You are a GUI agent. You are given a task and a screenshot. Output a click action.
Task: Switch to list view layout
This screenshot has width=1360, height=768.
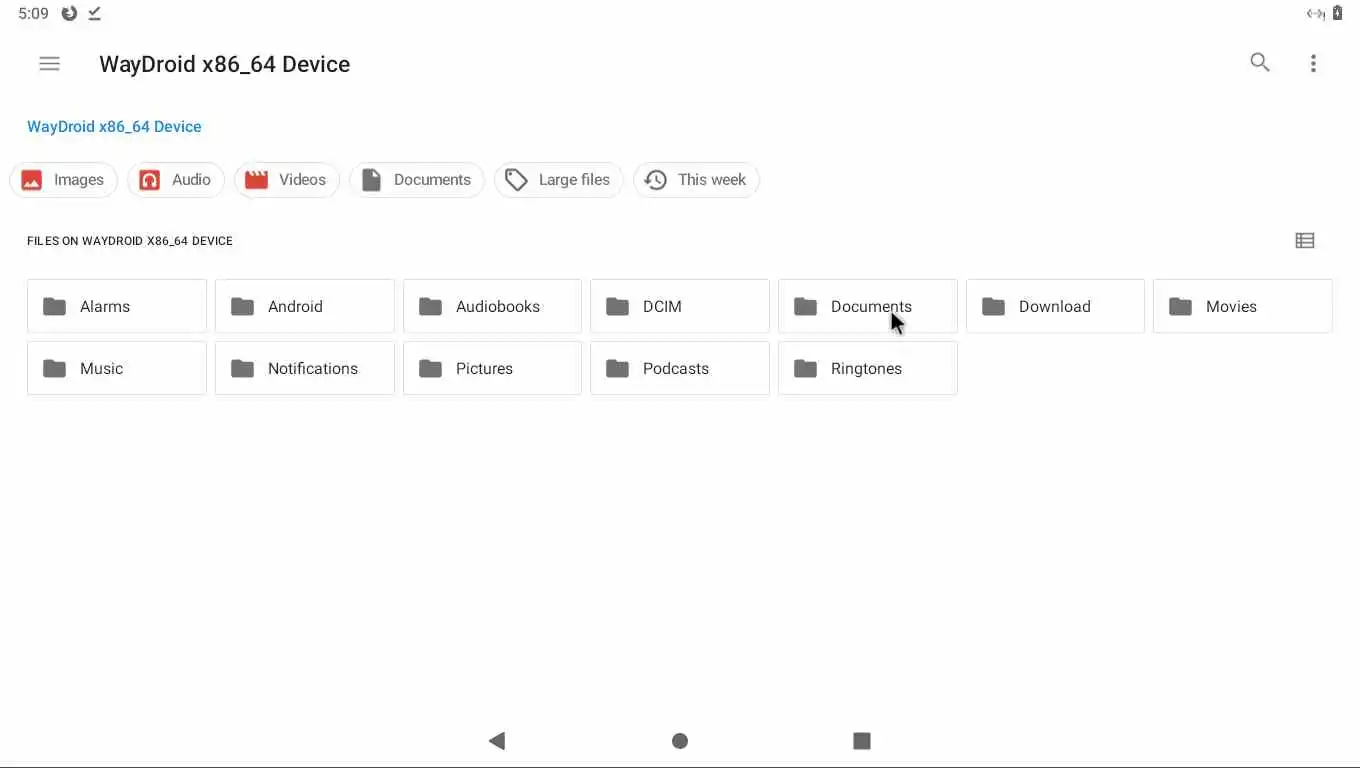pos(1304,241)
